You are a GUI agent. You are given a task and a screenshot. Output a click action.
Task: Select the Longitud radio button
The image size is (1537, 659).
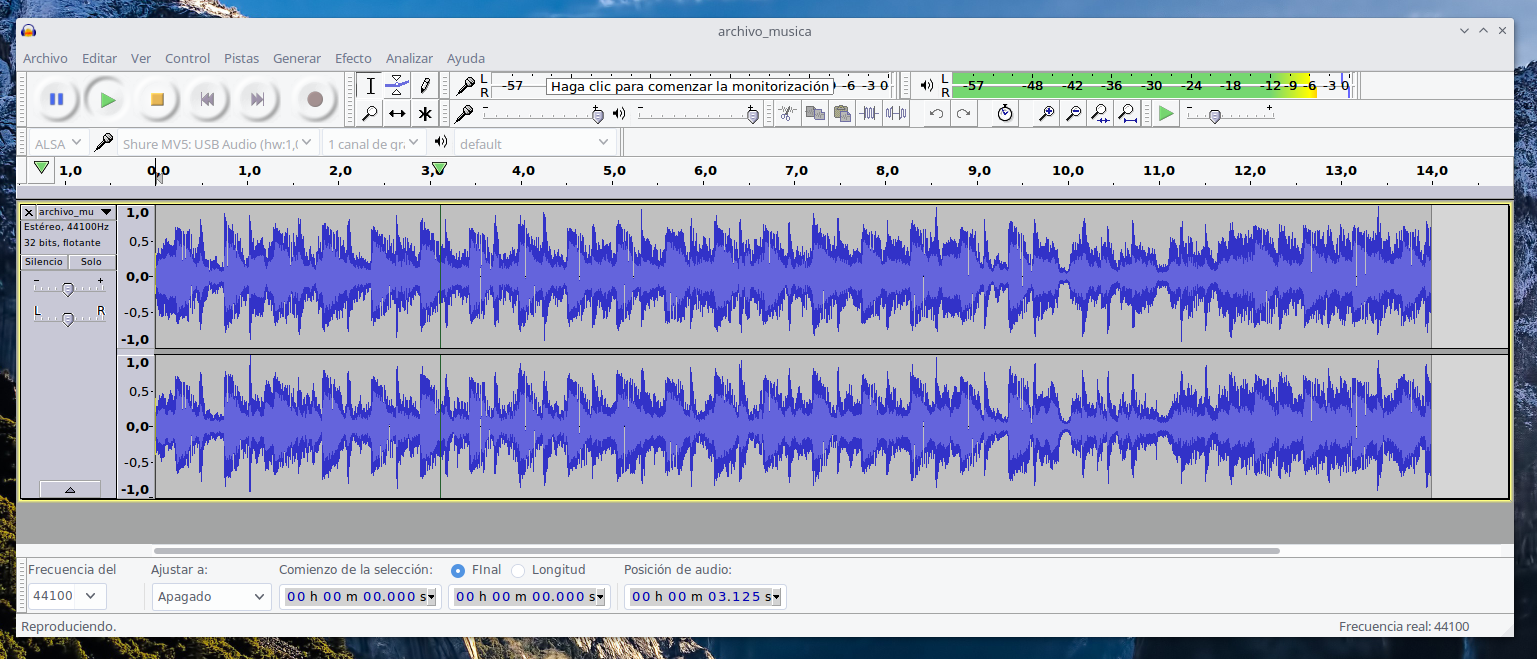tap(518, 570)
